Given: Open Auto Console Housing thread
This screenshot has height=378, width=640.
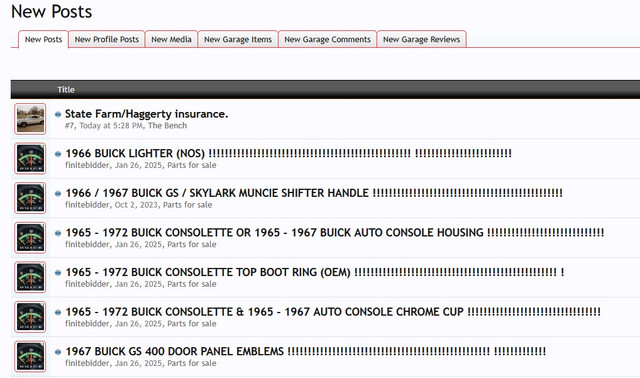Looking at the screenshot, I should [x=335, y=233].
